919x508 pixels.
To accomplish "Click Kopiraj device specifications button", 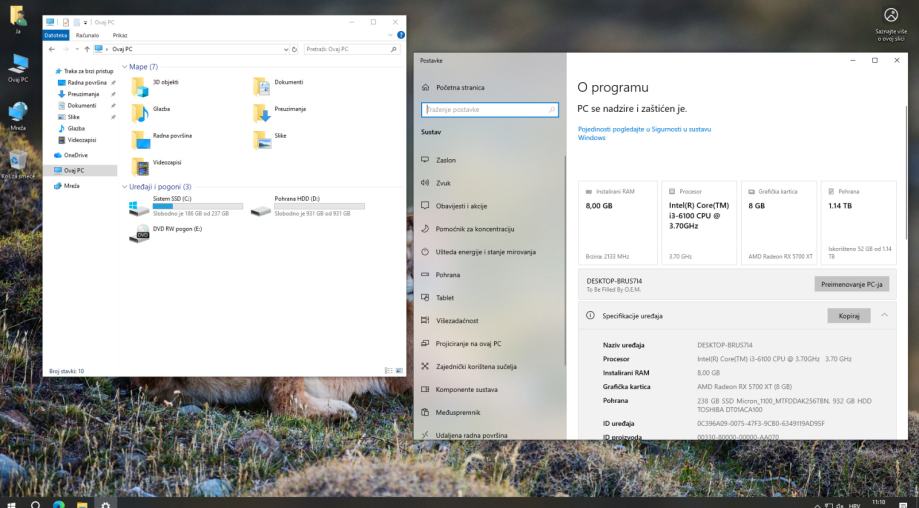I will (x=849, y=316).
